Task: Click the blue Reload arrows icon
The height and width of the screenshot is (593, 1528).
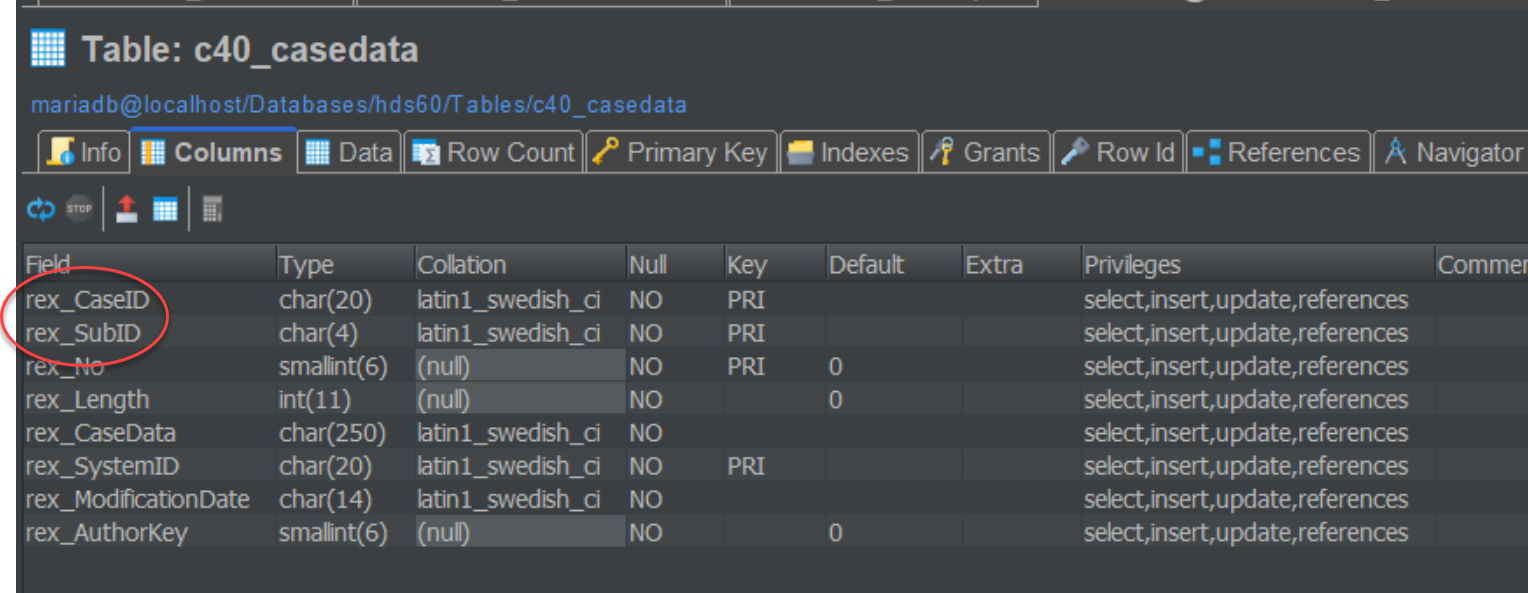Action: point(41,209)
